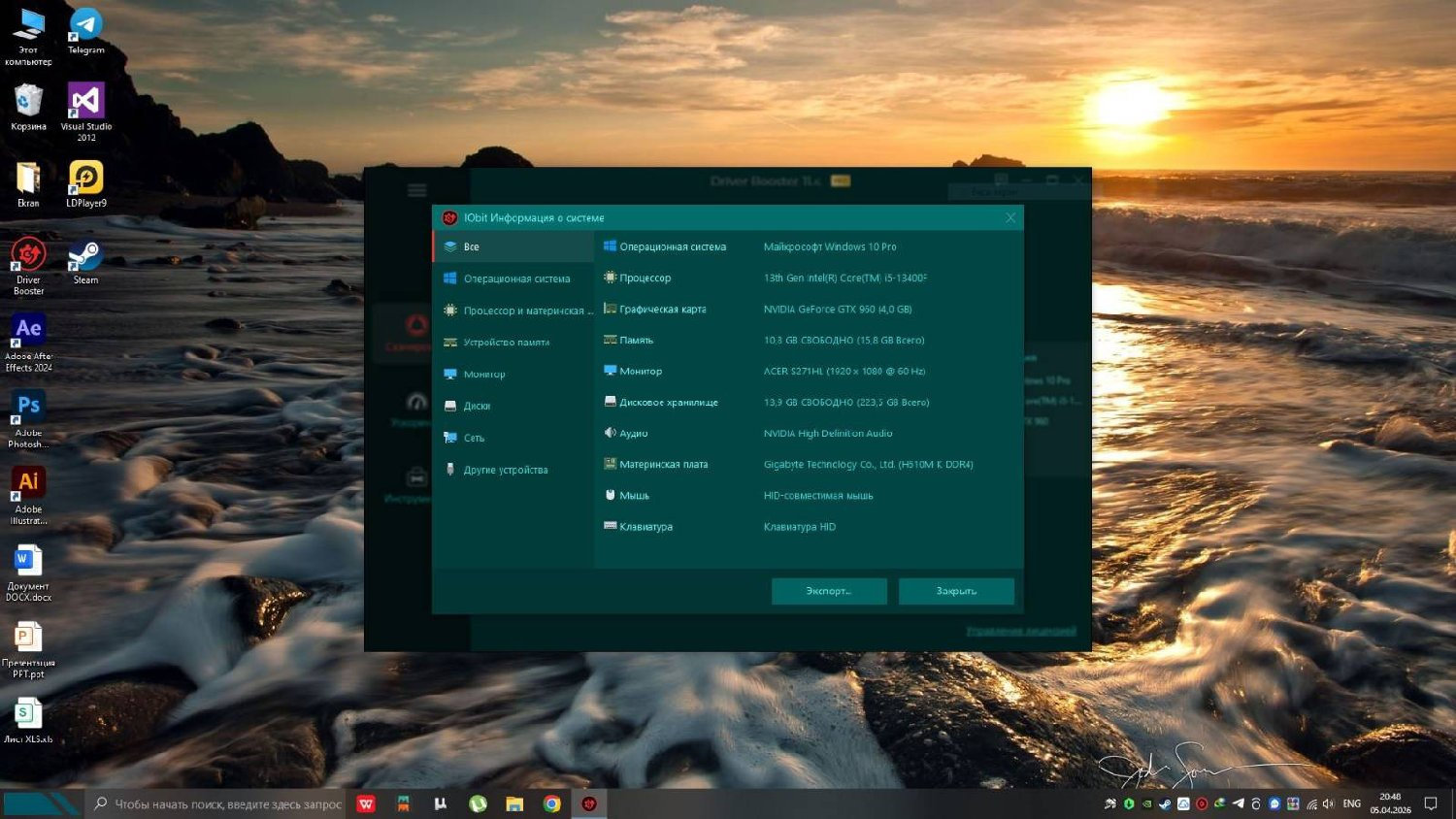Open File Explorer from the taskbar
Screen dimensions: 1456x819
514,803
